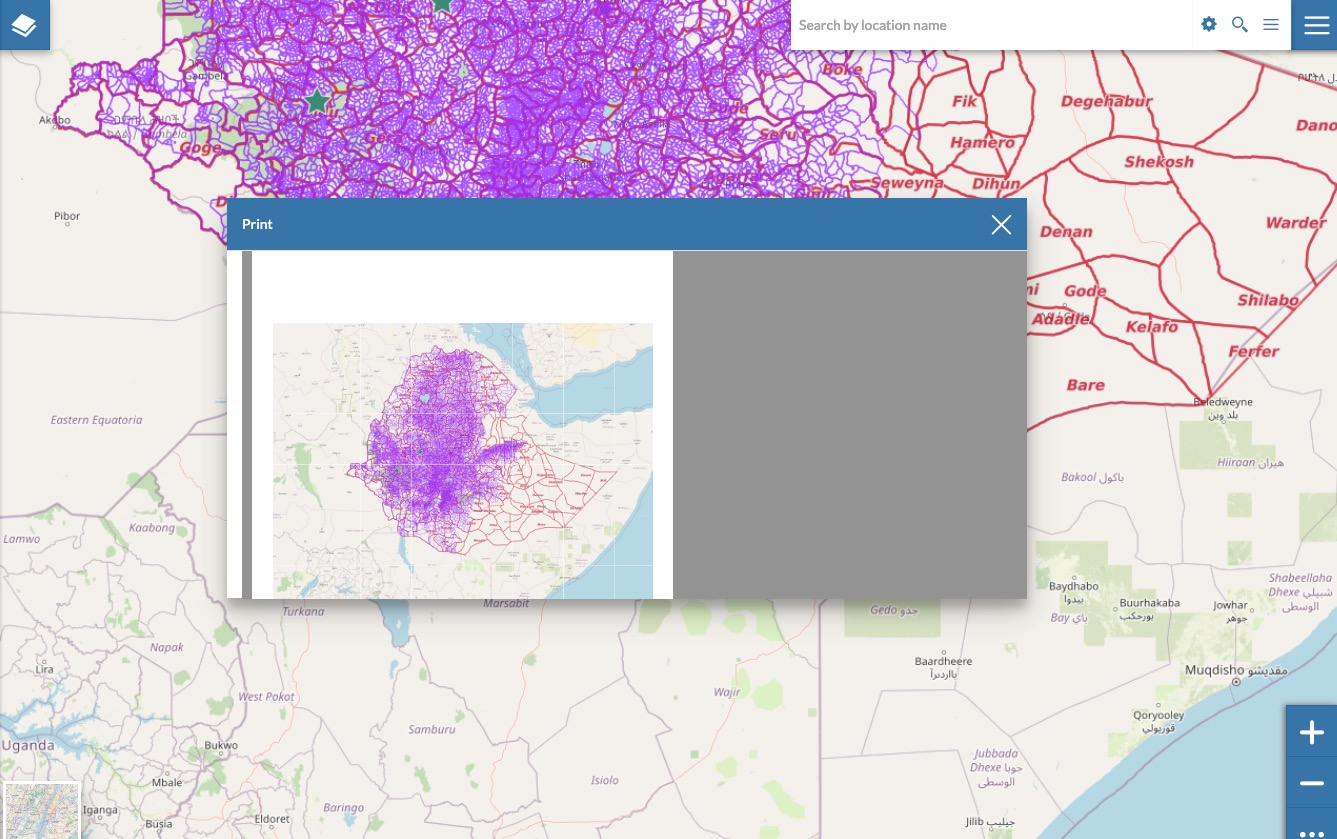Click the Shekosh map label
Viewport: 1337px width, 839px height.
1159,162
